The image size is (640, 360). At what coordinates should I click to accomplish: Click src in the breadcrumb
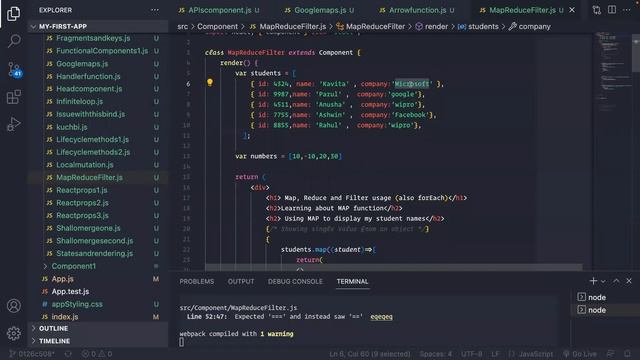[x=182, y=27]
